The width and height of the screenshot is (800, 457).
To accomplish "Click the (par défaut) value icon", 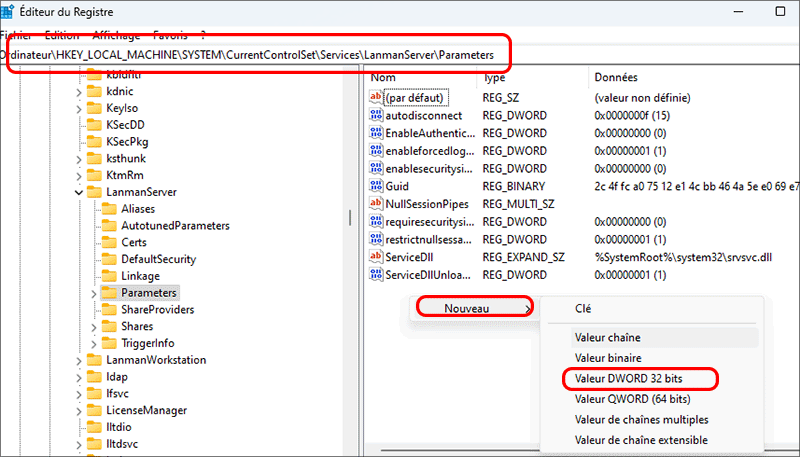I will 377,98.
